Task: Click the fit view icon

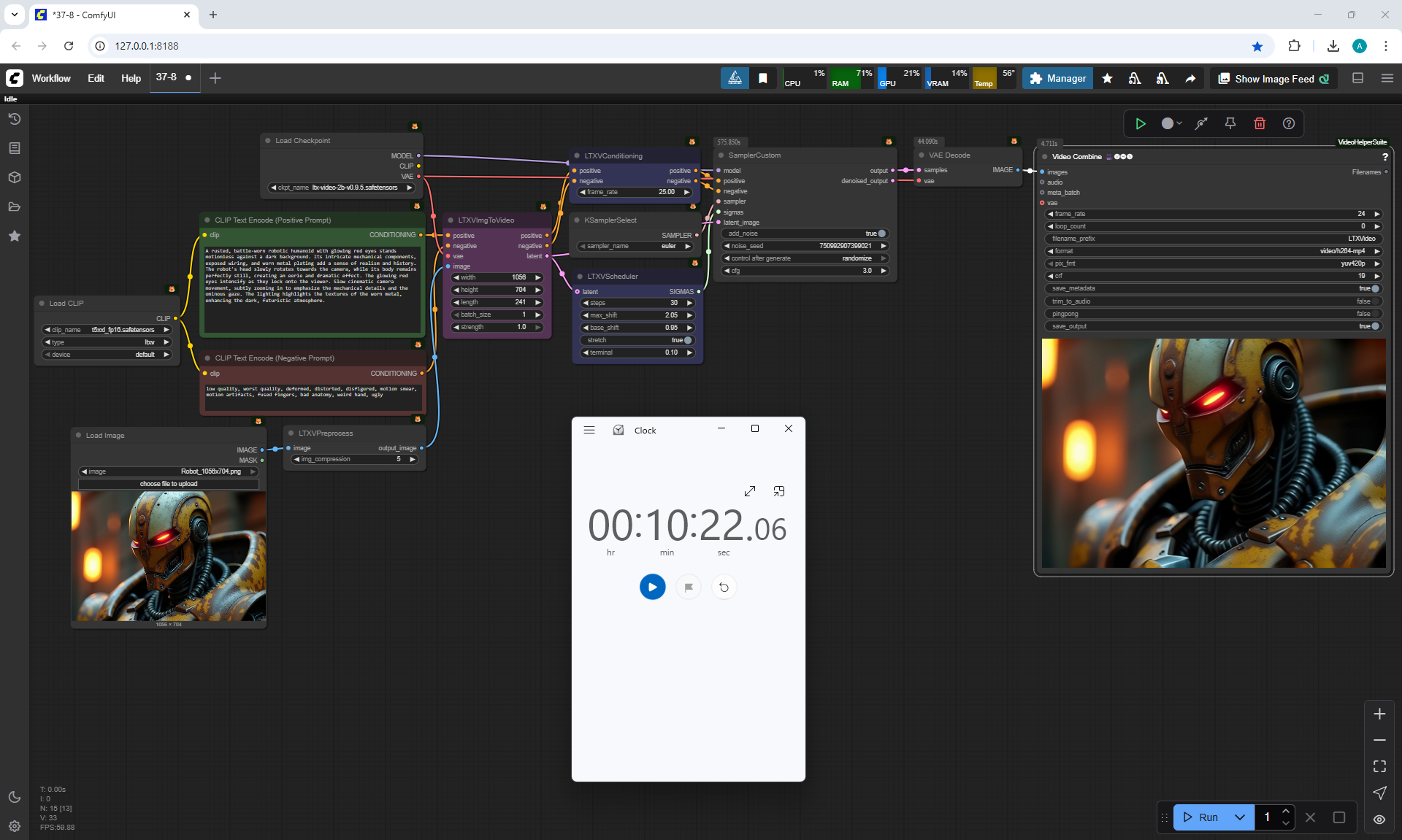Action: (x=1379, y=766)
